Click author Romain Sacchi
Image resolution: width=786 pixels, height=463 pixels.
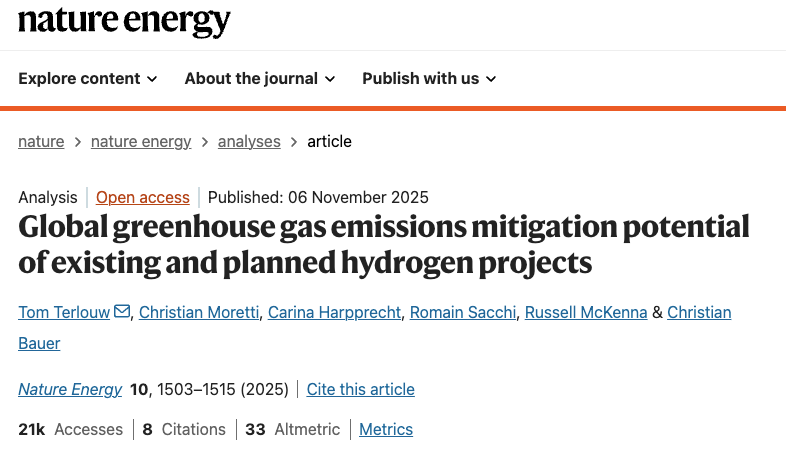click(463, 312)
